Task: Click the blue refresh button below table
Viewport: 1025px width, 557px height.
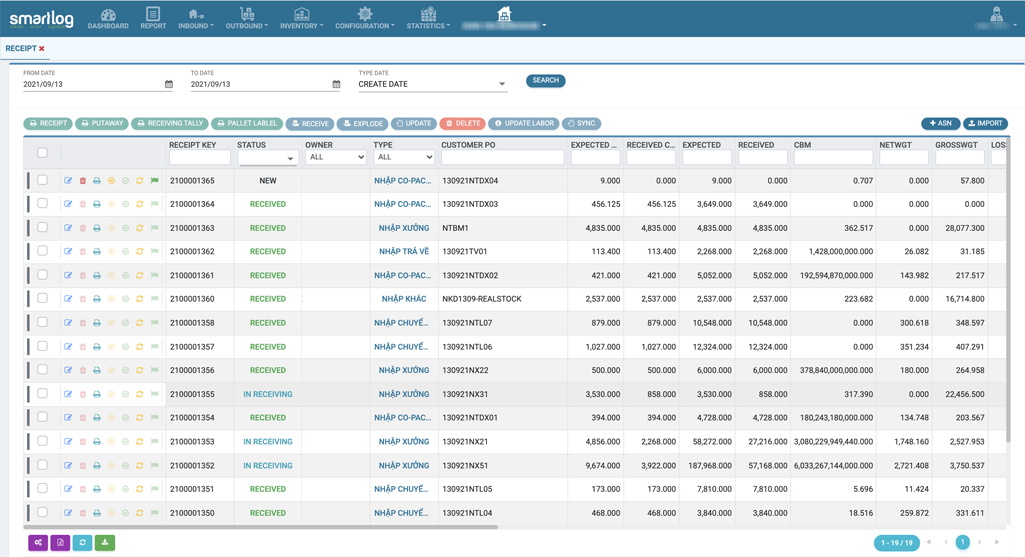Action: pos(83,542)
